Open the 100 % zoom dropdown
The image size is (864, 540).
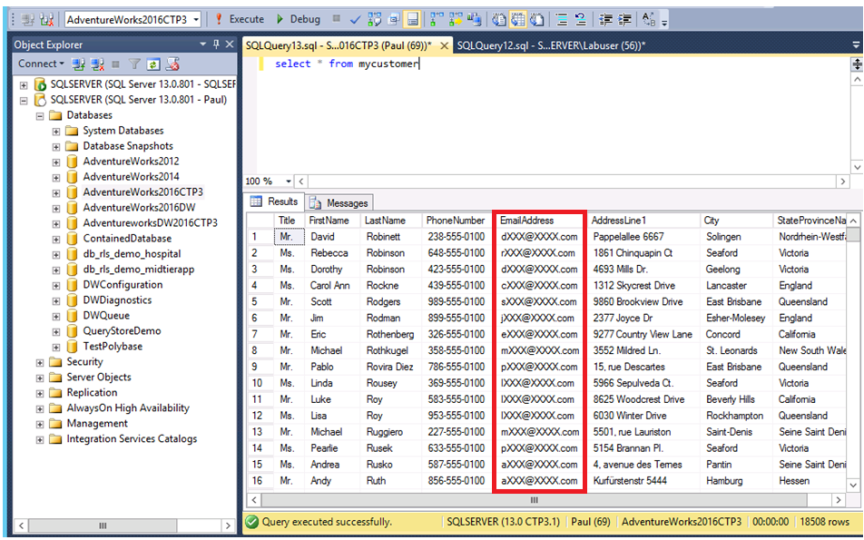(x=288, y=181)
